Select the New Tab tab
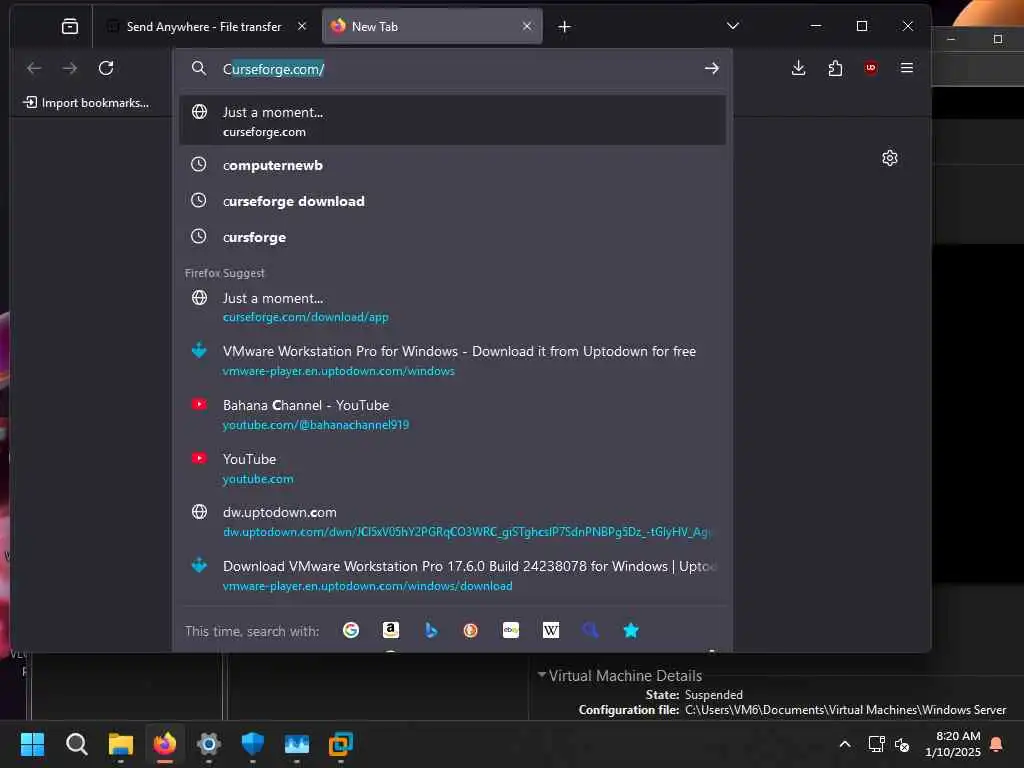 [432, 27]
